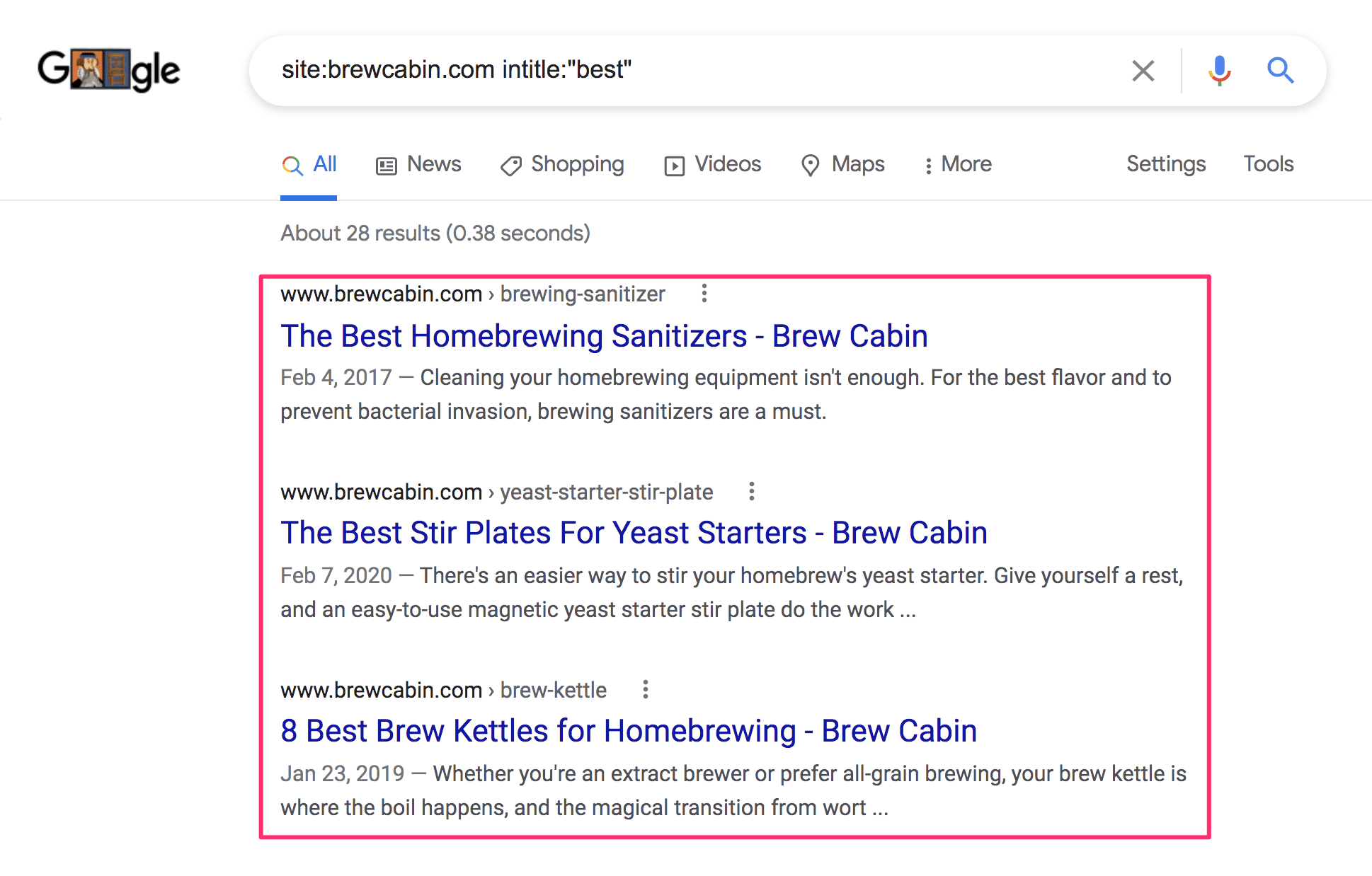Open options menu for brewing-sanitizer result
The height and width of the screenshot is (876, 1372).
pyautogui.click(x=704, y=293)
